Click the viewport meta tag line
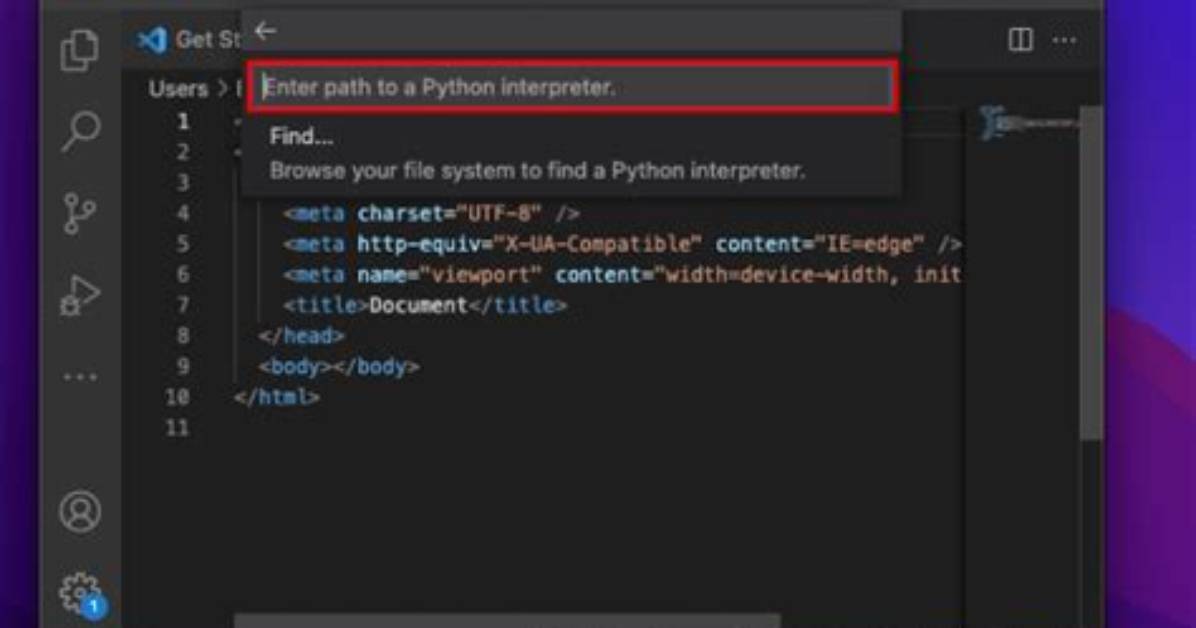The width and height of the screenshot is (1196, 628). pos(622,275)
